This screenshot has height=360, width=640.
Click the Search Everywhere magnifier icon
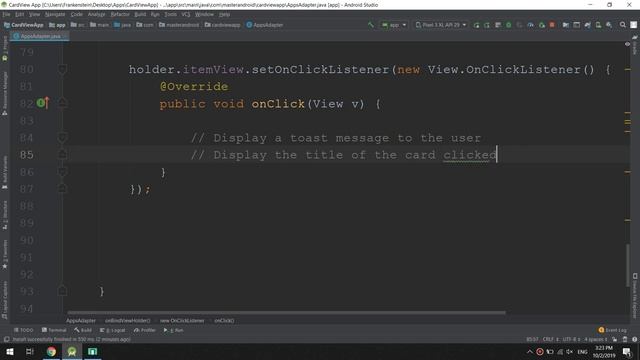click(x=622, y=25)
